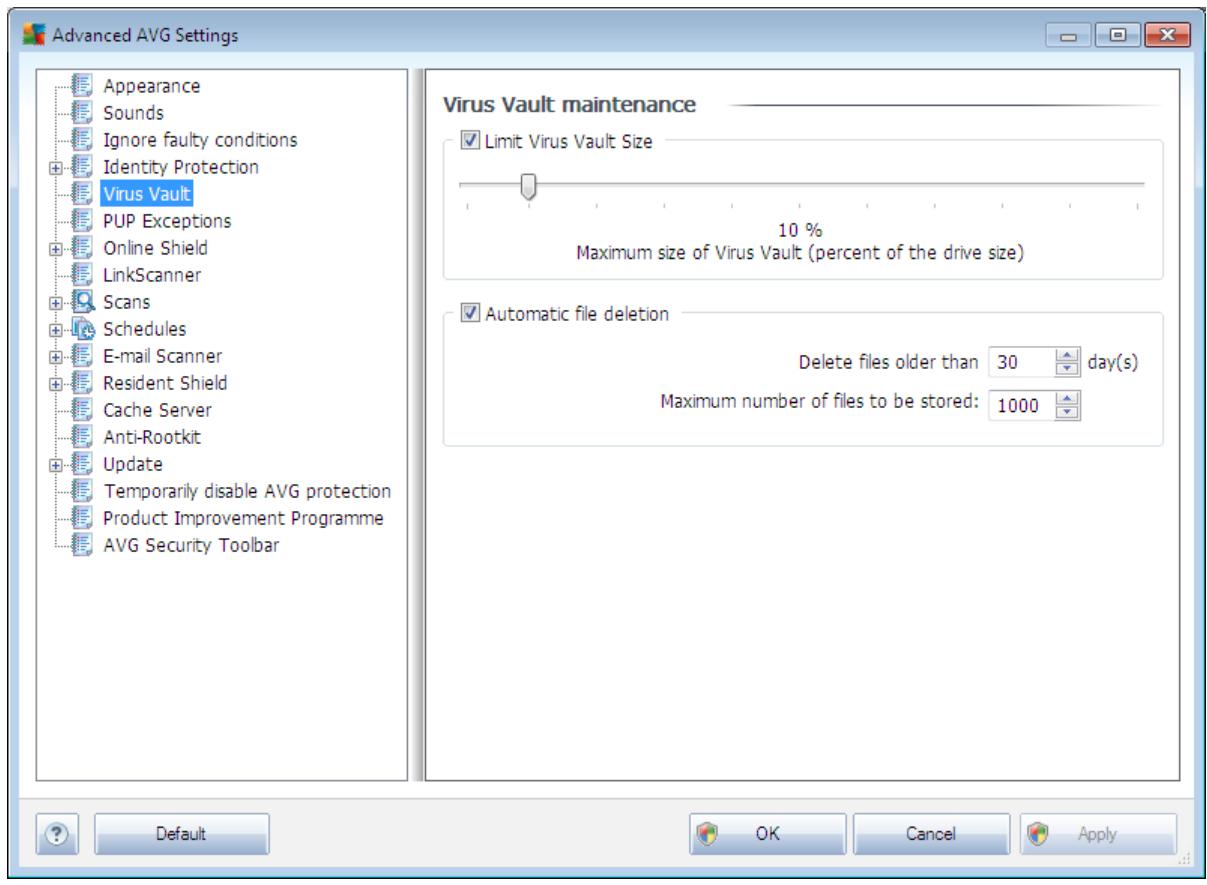The width and height of the screenshot is (1207, 885).
Task: Close the Advanced AVG Settings window
Action: [x=1168, y=37]
